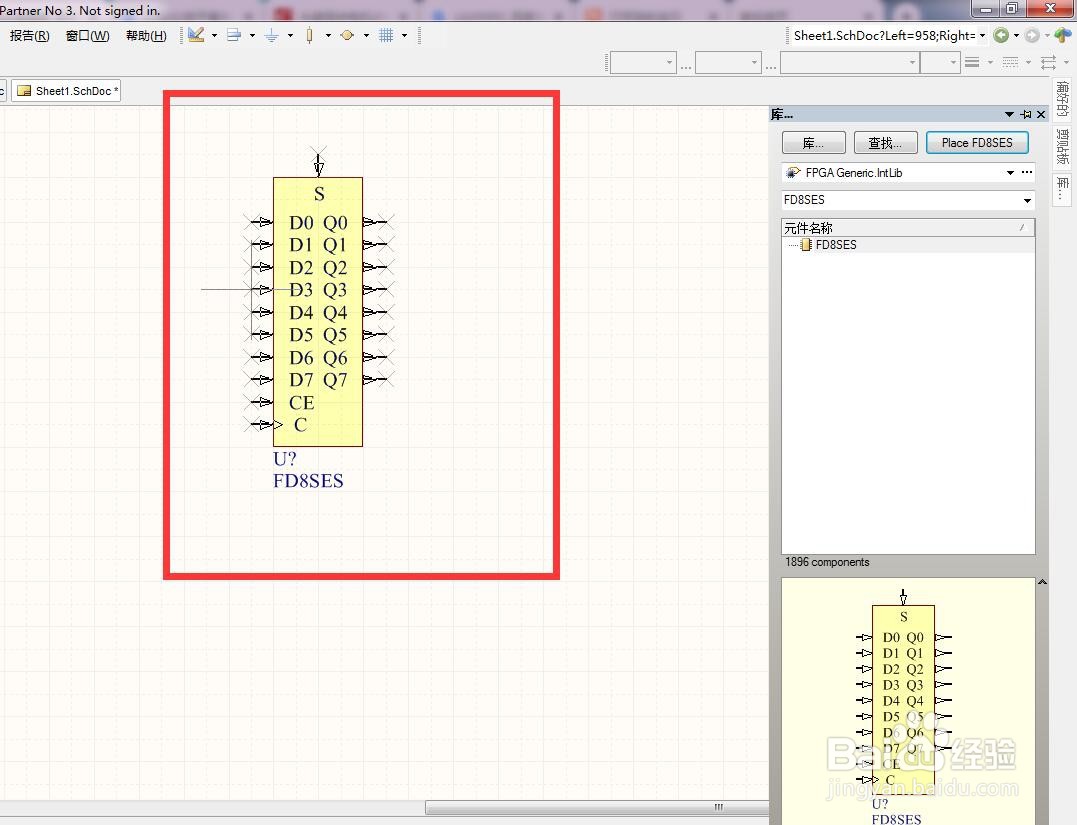Open the 库 vertical side tab
This screenshot has width=1077, height=825.
click(x=1063, y=189)
